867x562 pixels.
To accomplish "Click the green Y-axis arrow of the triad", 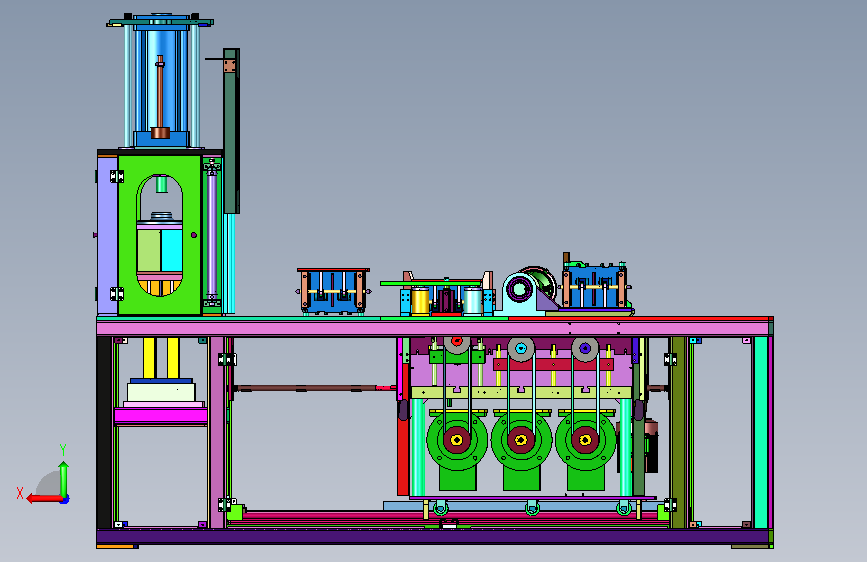I will (64, 480).
